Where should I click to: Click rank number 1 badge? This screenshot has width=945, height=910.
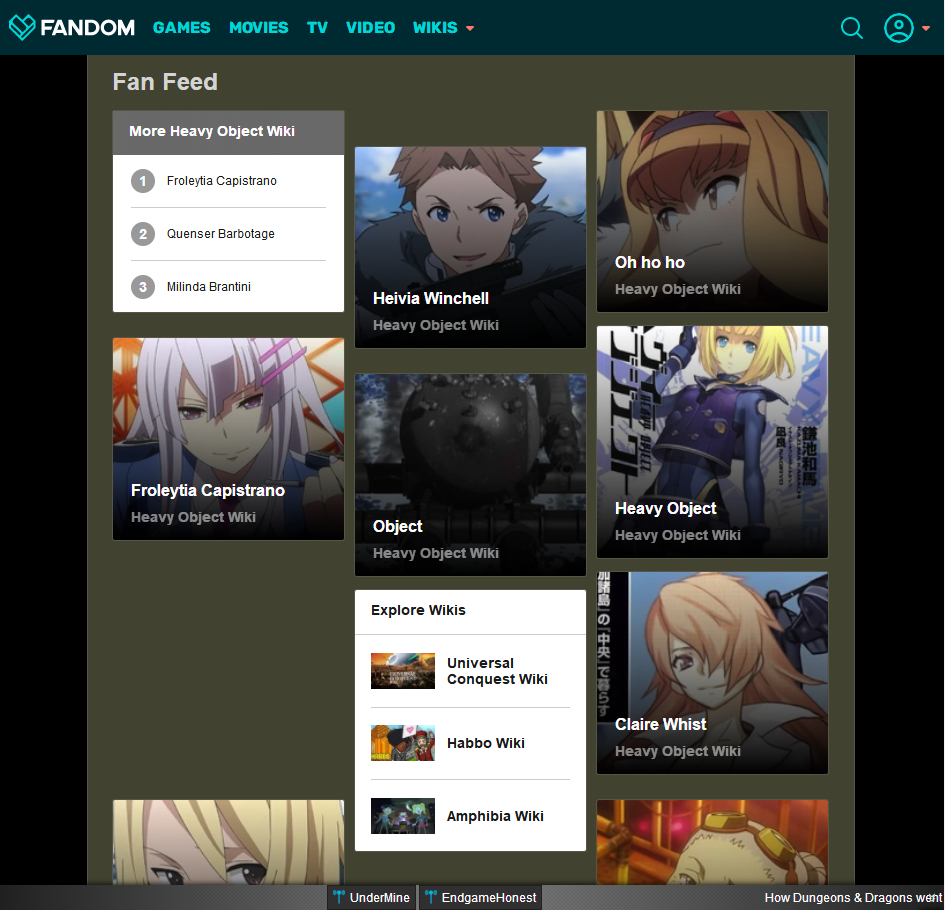pos(143,181)
